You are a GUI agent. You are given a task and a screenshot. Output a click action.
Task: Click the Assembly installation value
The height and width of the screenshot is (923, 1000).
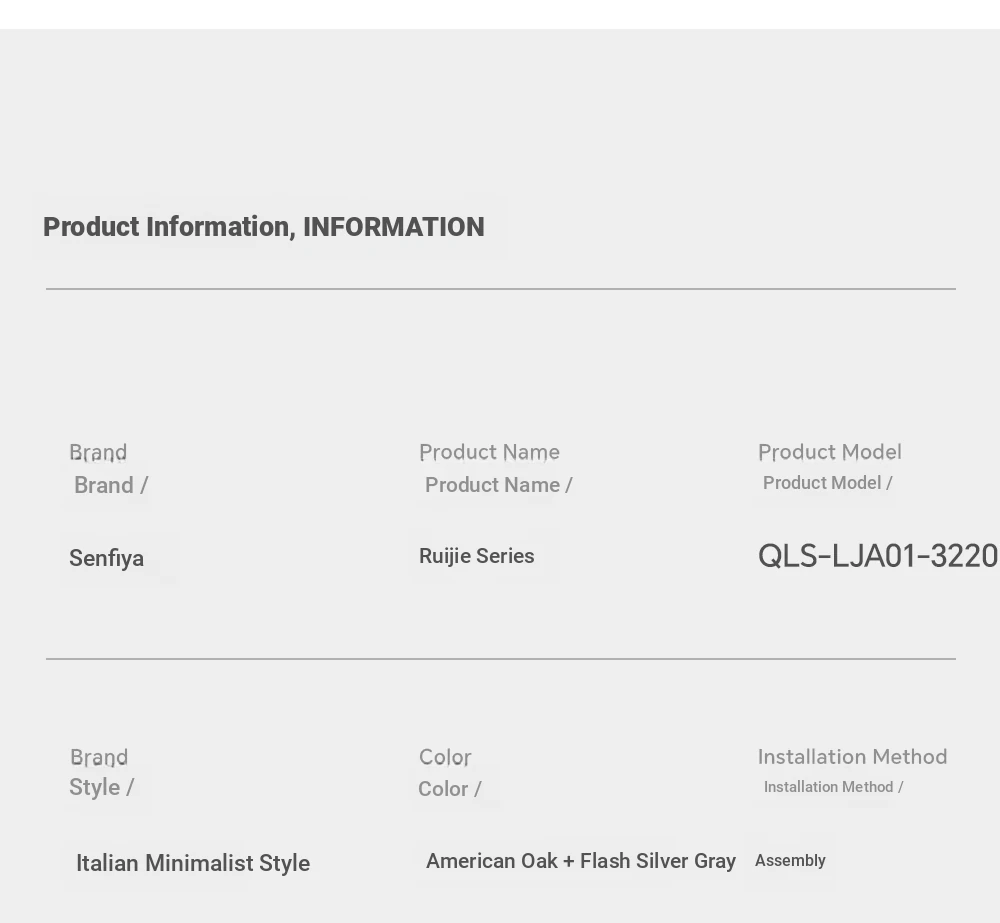(790, 860)
